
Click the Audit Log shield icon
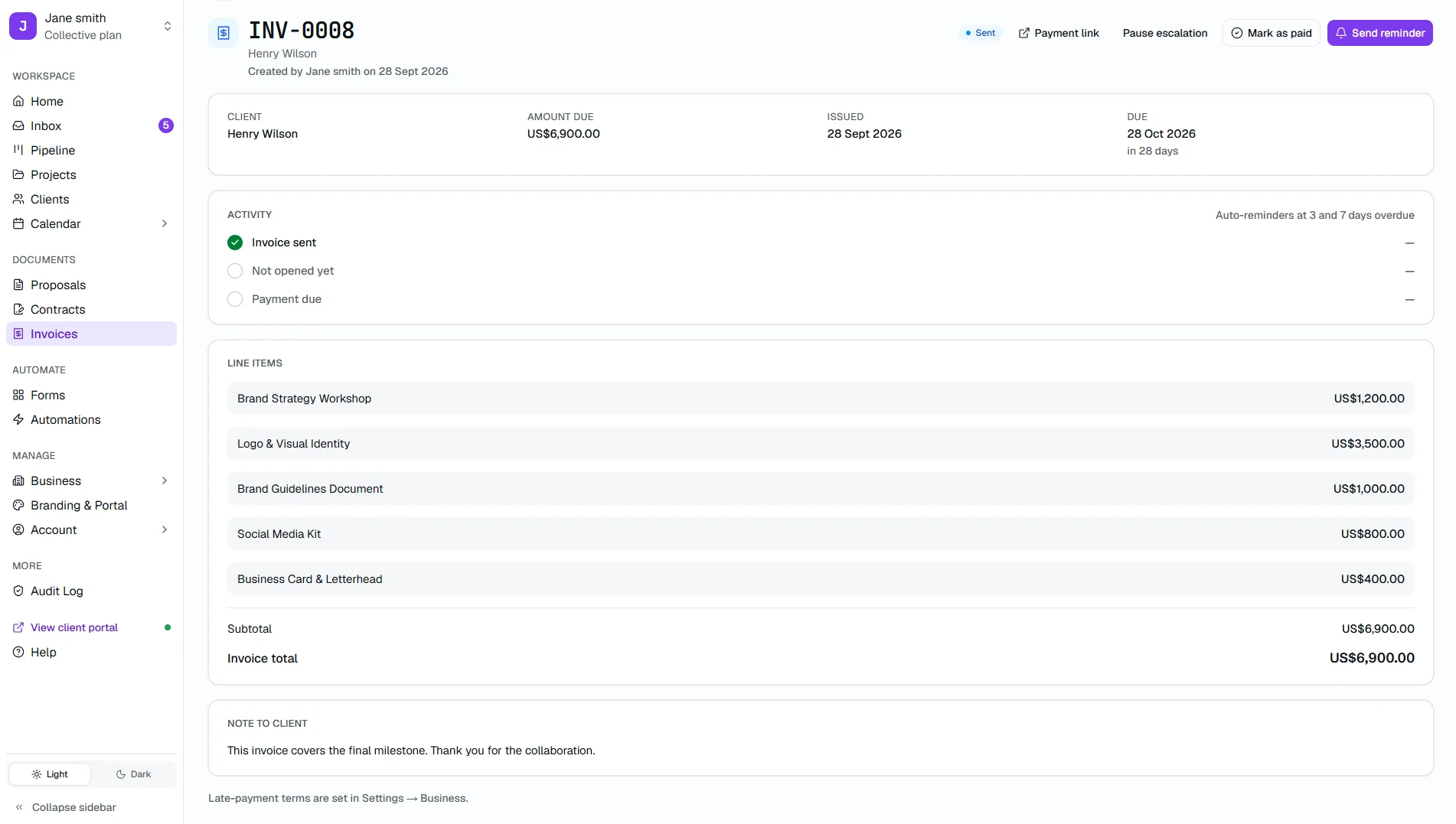pos(18,591)
